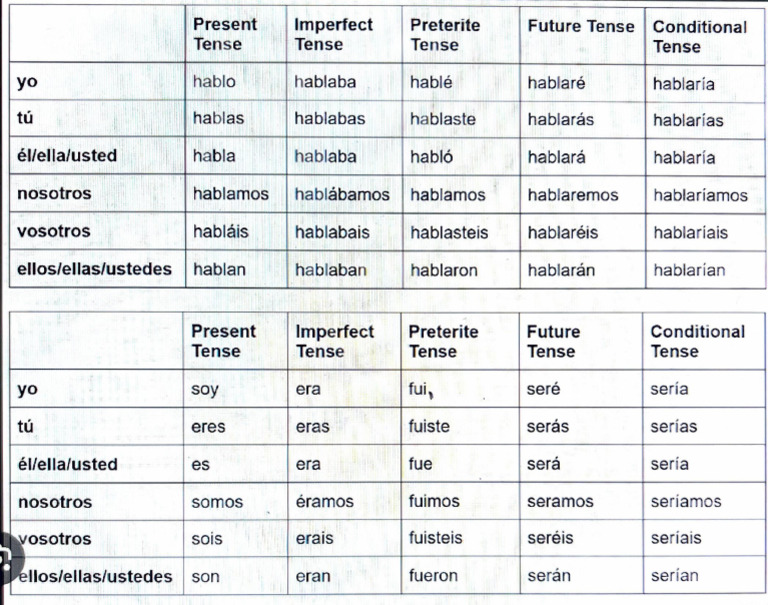Click the 'éramos' imperfect cell
768x605 pixels.
pos(324,501)
